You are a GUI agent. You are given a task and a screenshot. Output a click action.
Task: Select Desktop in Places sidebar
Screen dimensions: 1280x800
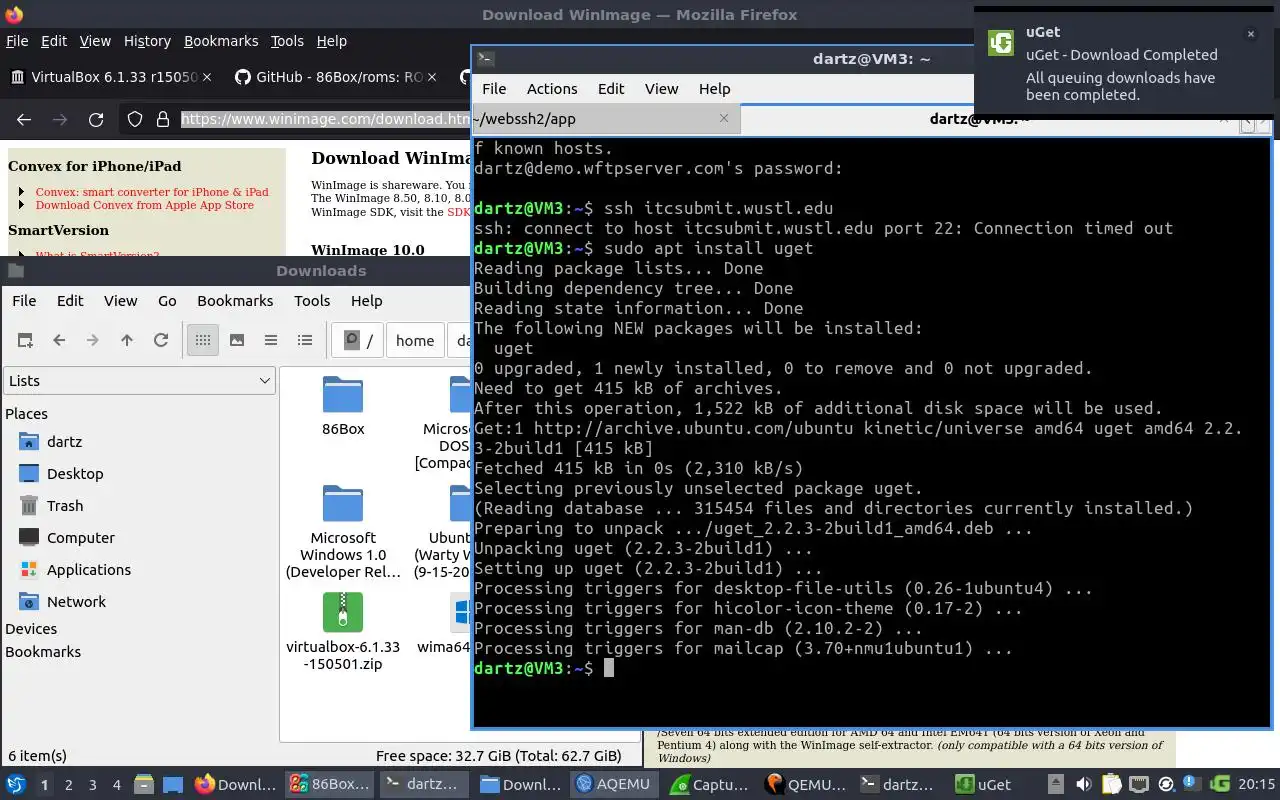coord(75,473)
